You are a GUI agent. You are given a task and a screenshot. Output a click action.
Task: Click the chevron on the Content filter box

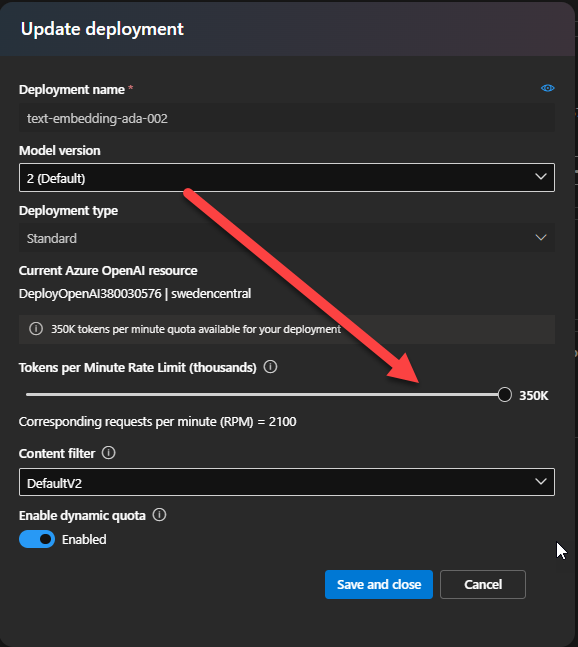coord(540,482)
